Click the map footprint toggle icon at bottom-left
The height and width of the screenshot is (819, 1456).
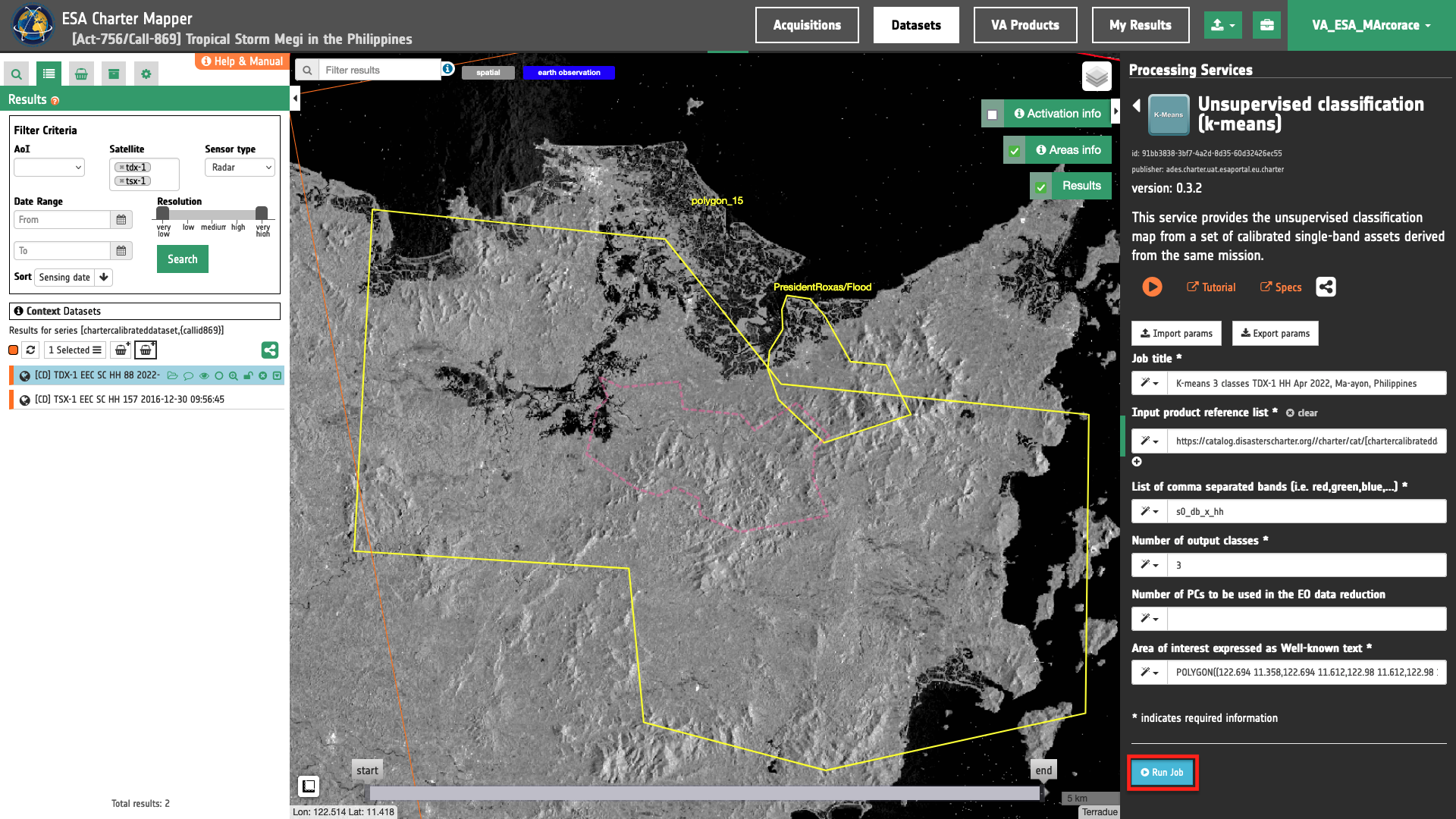(309, 786)
